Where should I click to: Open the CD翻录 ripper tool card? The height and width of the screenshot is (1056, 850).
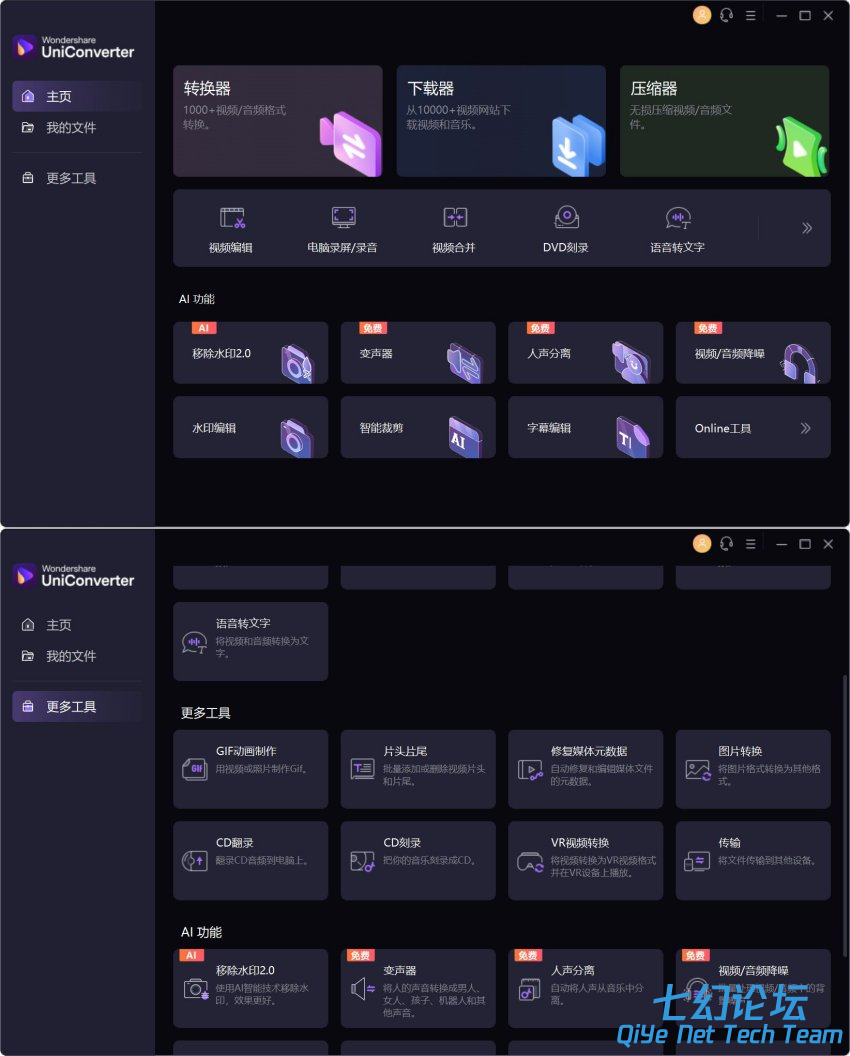point(251,860)
